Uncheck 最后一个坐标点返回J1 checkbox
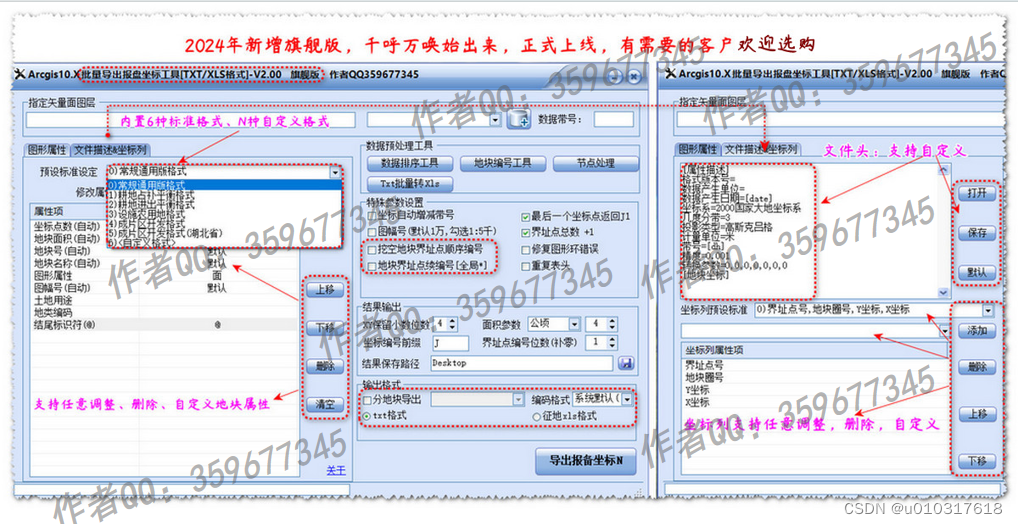 526,216
